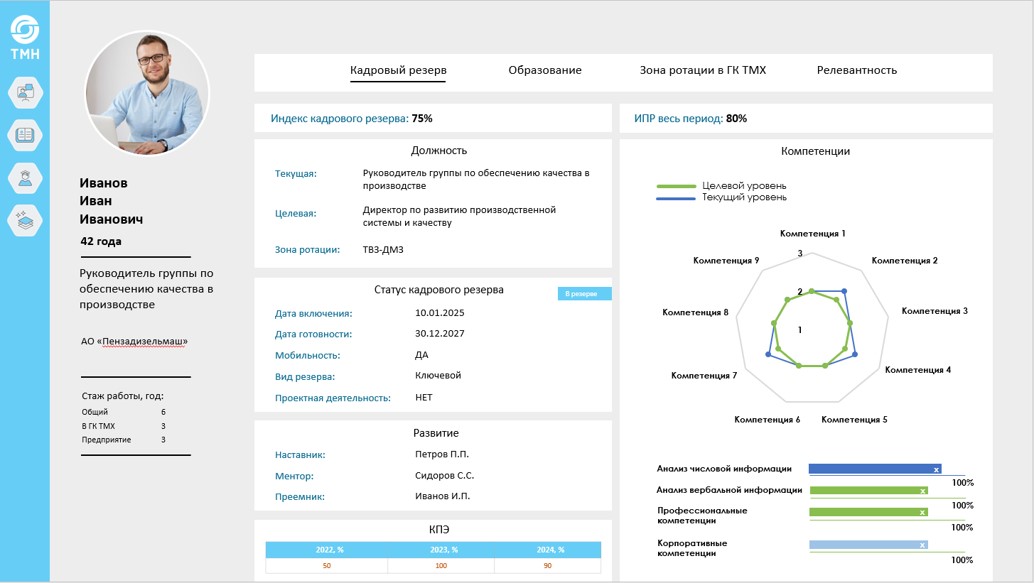Click the Анализ числовой информации progress bar

click(x=875, y=468)
